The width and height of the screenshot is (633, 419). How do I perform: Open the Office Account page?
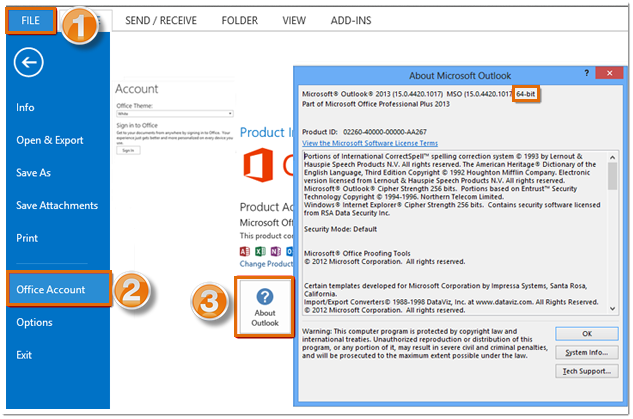click(59, 289)
